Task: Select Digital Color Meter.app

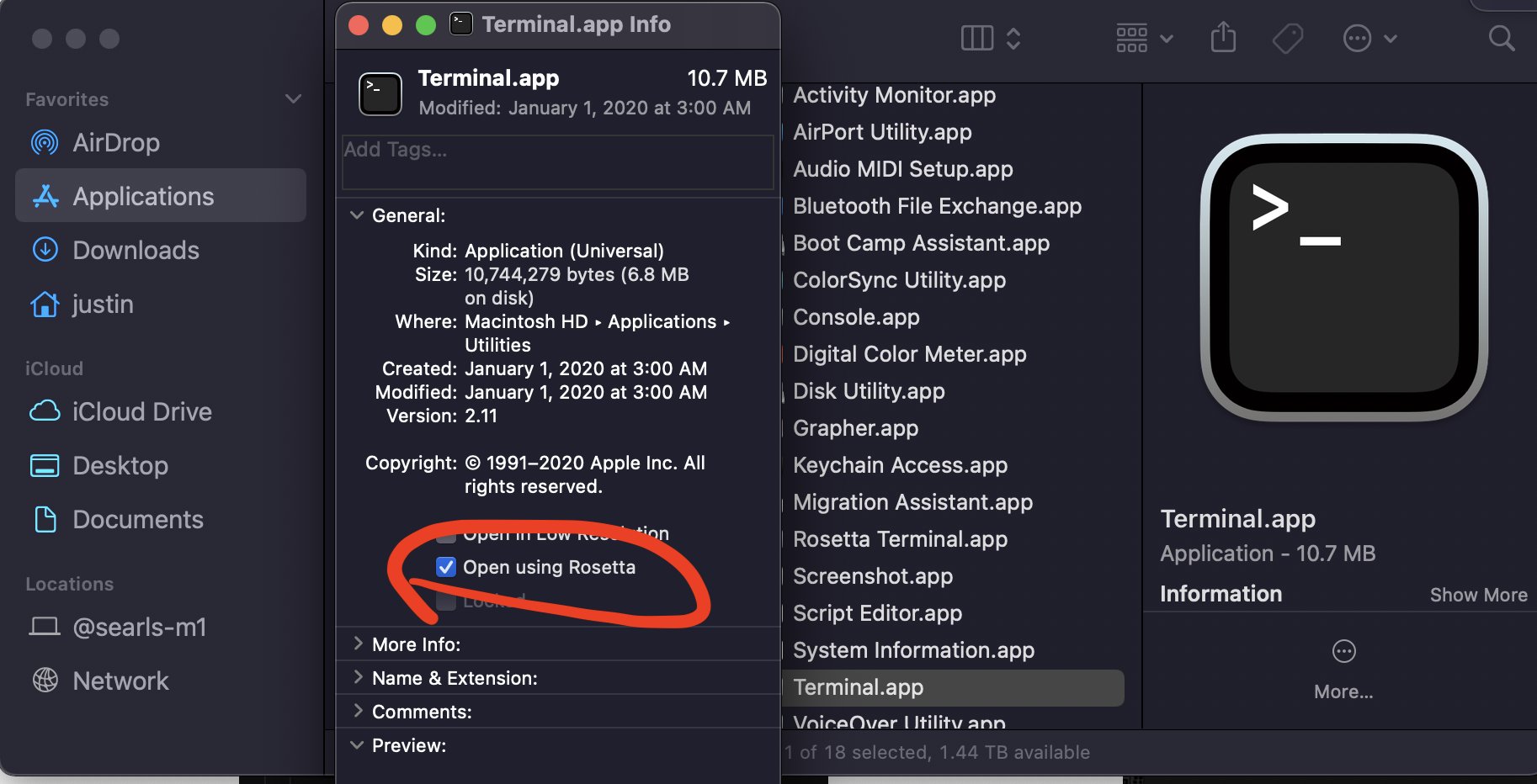Action: (x=909, y=354)
